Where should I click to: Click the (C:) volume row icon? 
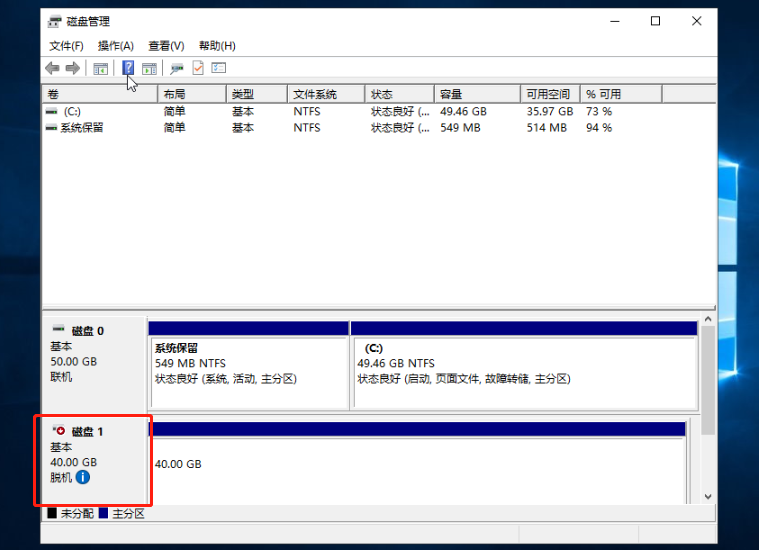pyautogui.click(x=51, y=111)
